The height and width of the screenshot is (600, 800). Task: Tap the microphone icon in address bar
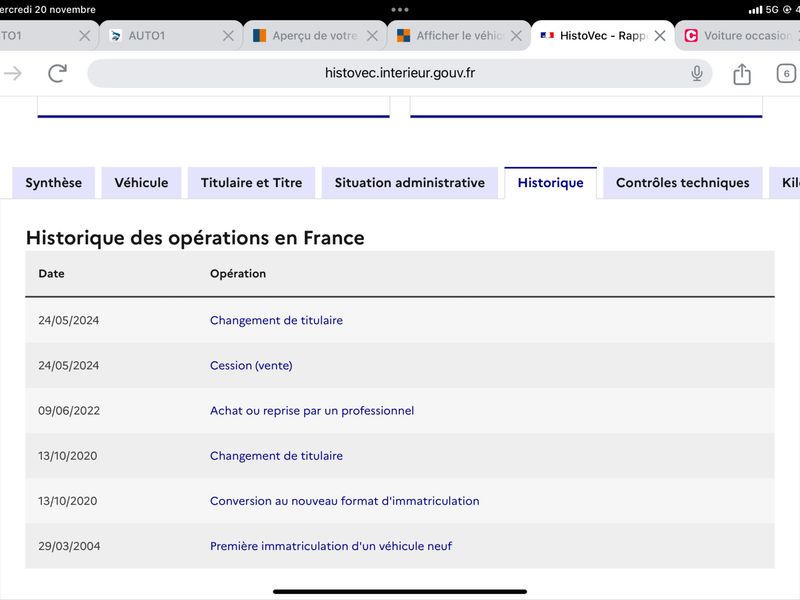click(696, 73)
